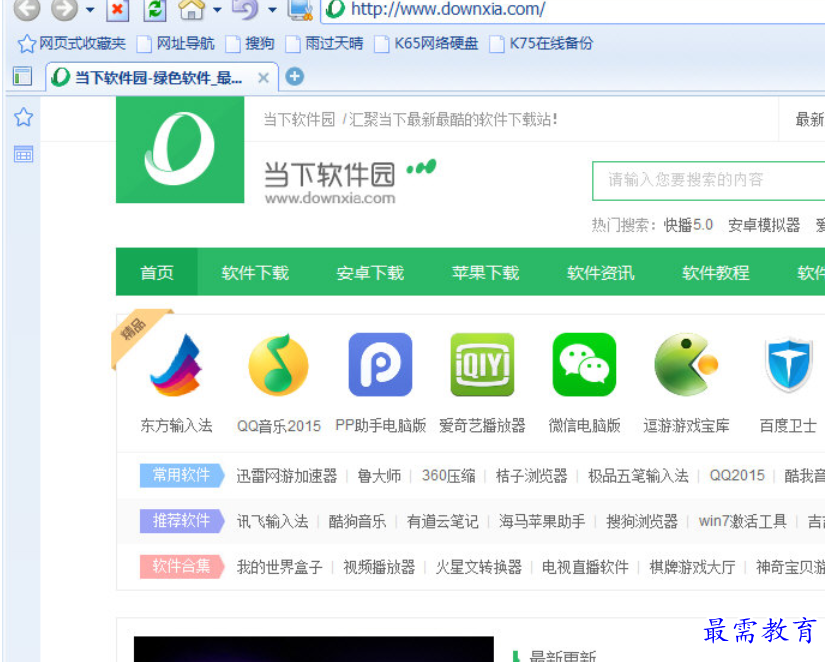Viewport: 825px width, 662px height.
Task: Open the win7激活工具 link
Action: pos(743,521)
